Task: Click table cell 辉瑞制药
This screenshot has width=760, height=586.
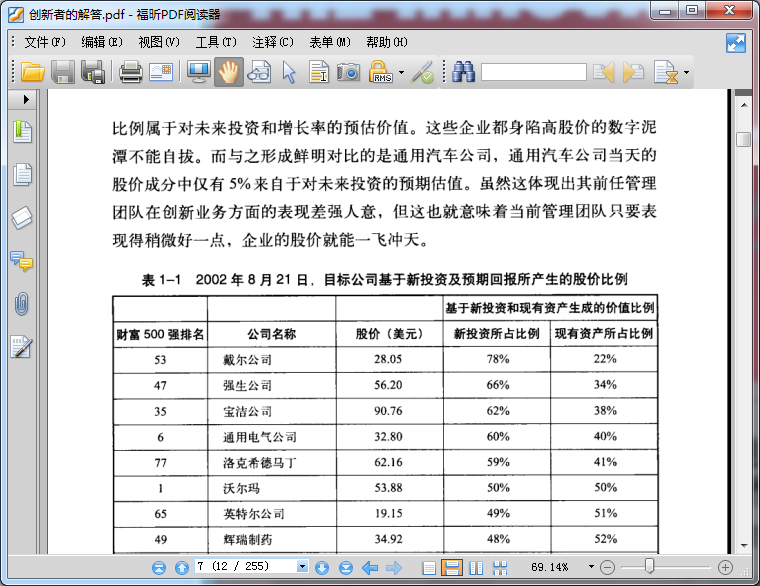Action: tap(247, 539)
